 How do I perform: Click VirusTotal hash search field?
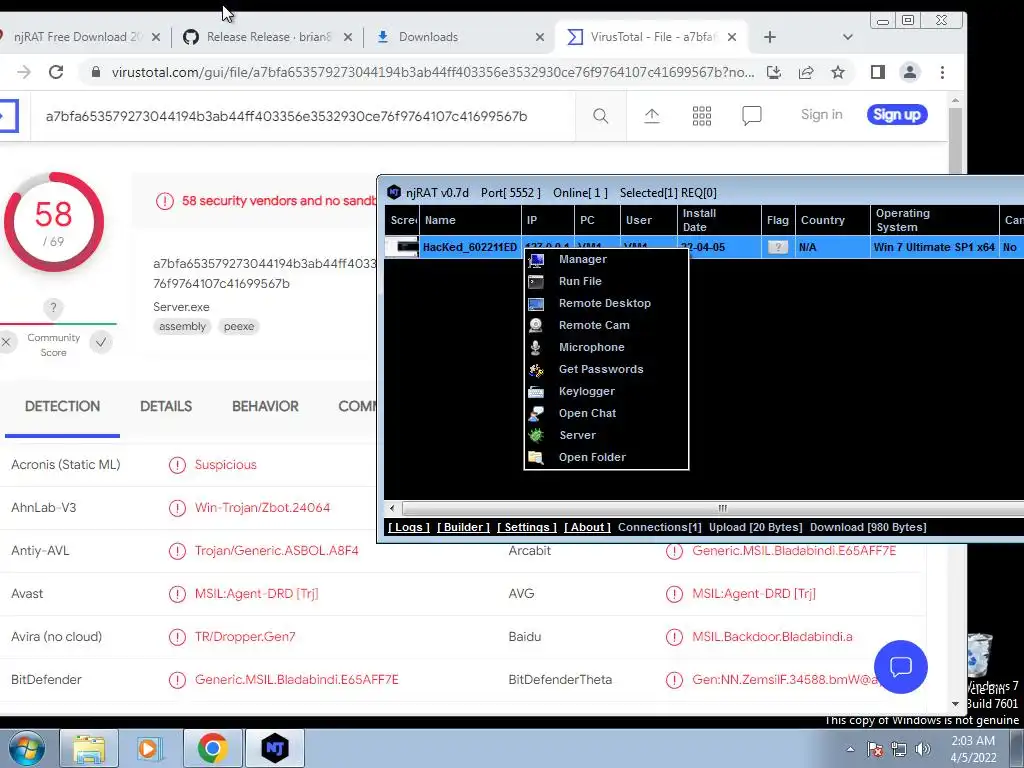[x=303, y=116]
